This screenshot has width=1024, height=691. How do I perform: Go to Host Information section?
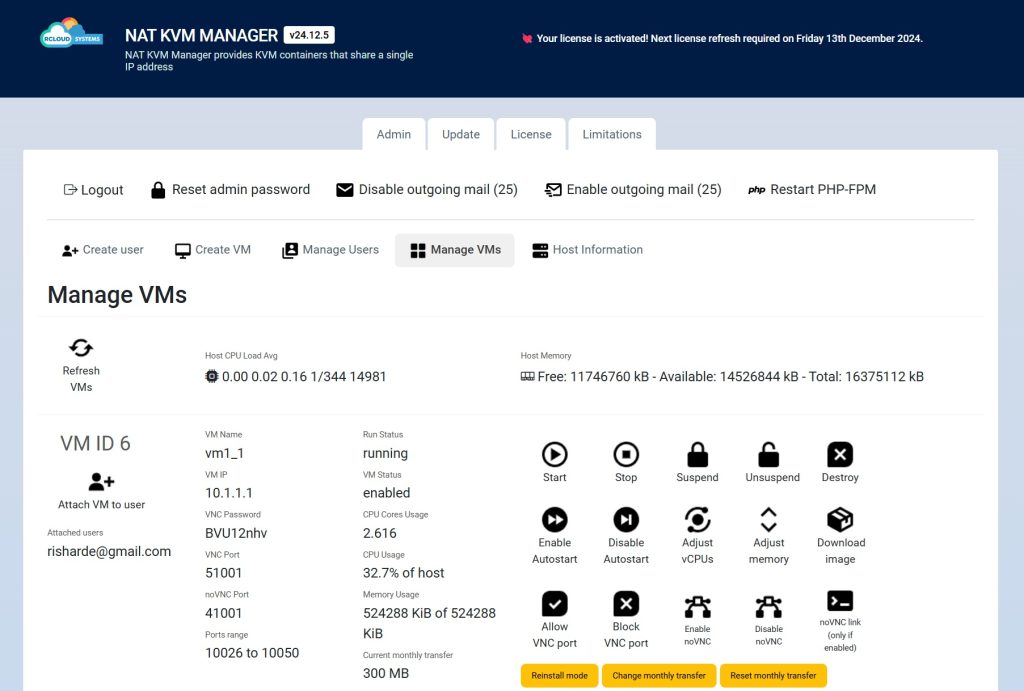point(587,249)
